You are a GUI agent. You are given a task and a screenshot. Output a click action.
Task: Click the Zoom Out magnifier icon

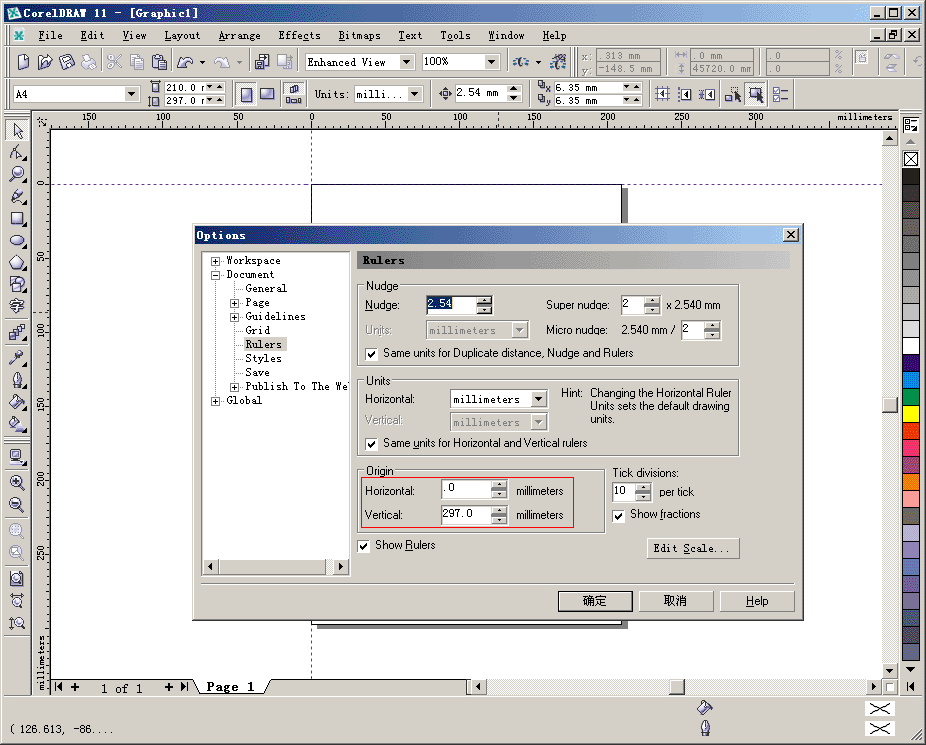(17, 505)
